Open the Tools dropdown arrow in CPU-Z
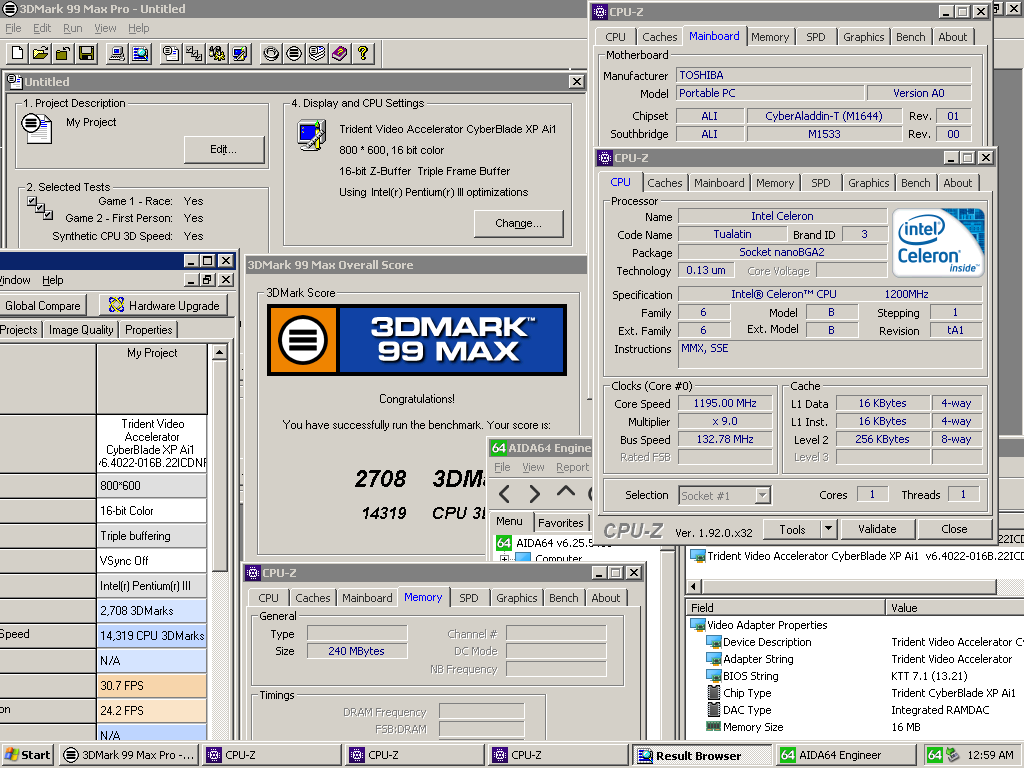The image size is (1024, 768). point(827,529)
